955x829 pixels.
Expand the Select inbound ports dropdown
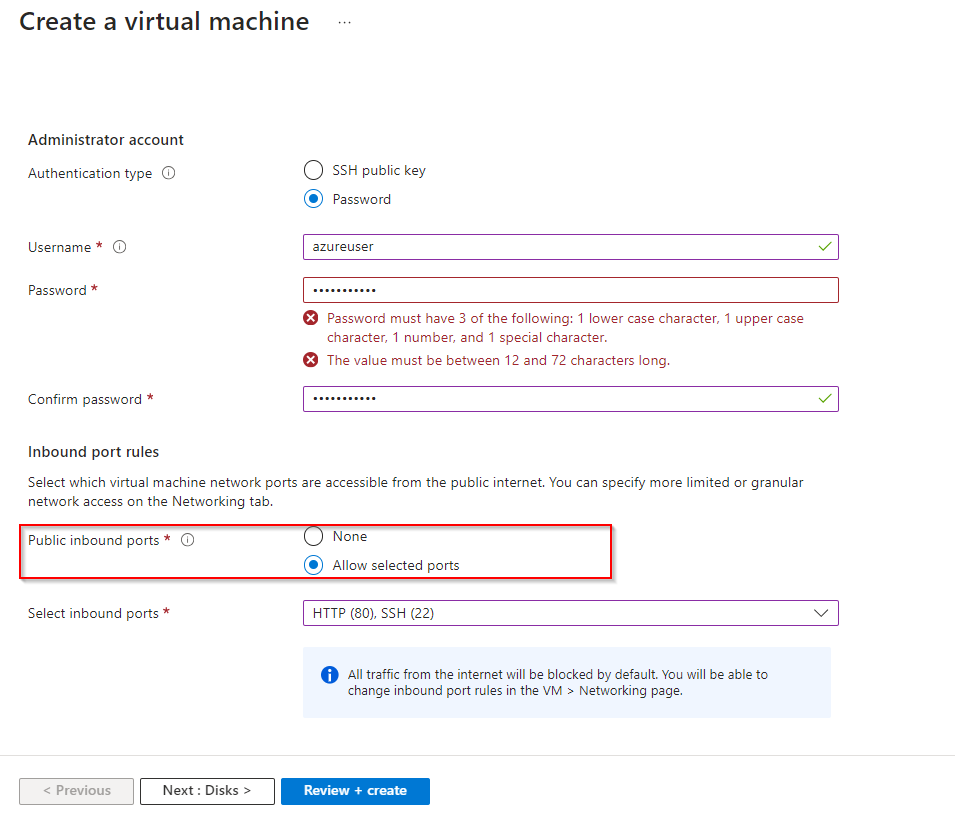(570, 613)
